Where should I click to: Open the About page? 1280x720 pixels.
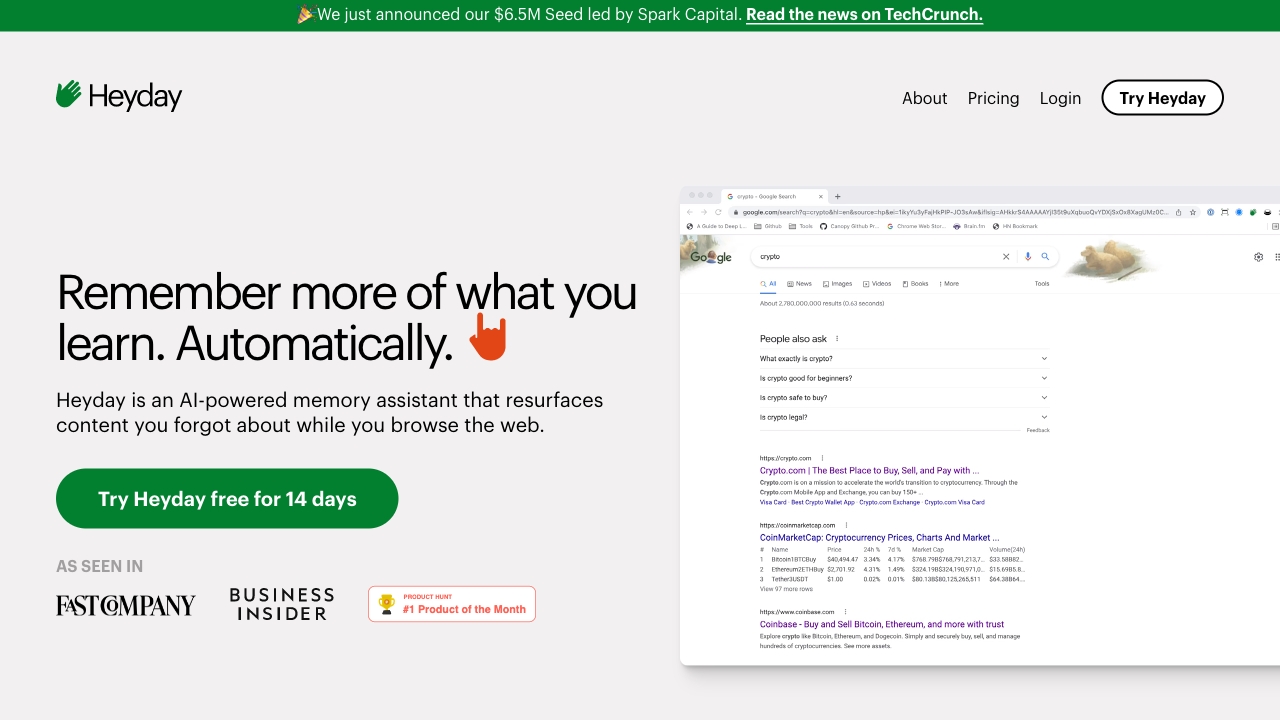924,98
